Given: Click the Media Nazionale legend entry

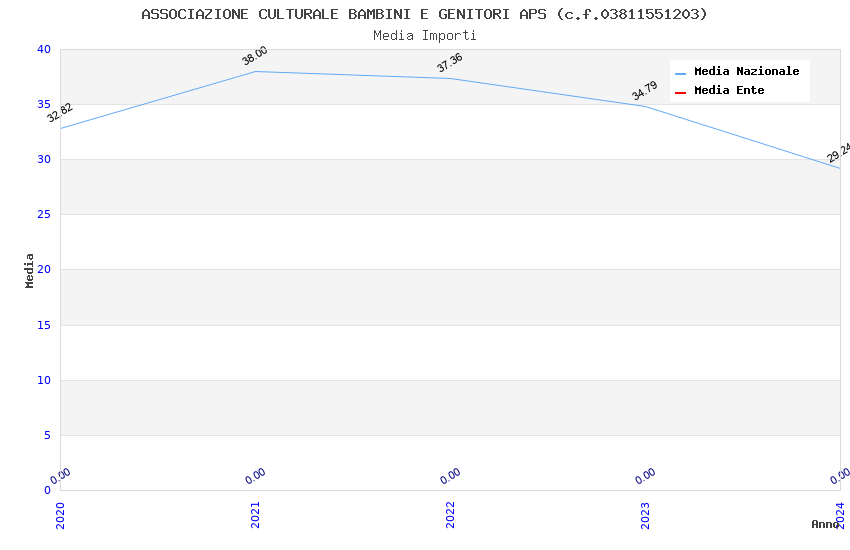Looking at the screenshot, I should pyautogui.click(x=737, y=71).
